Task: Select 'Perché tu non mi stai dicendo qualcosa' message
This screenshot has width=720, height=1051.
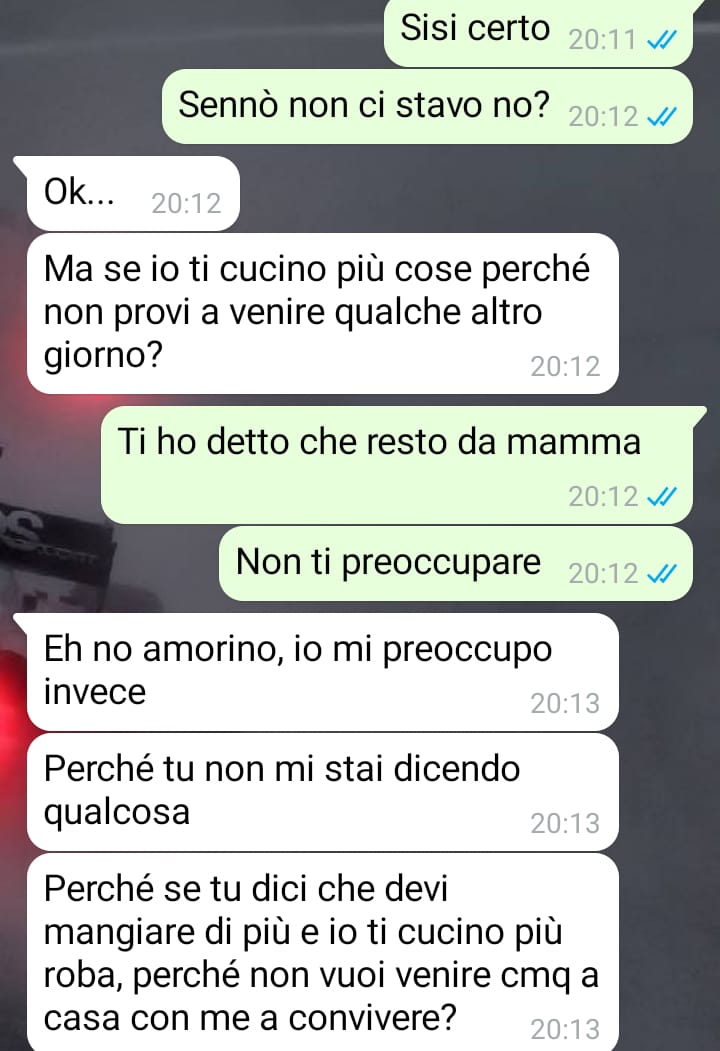Action: [322, 792]
